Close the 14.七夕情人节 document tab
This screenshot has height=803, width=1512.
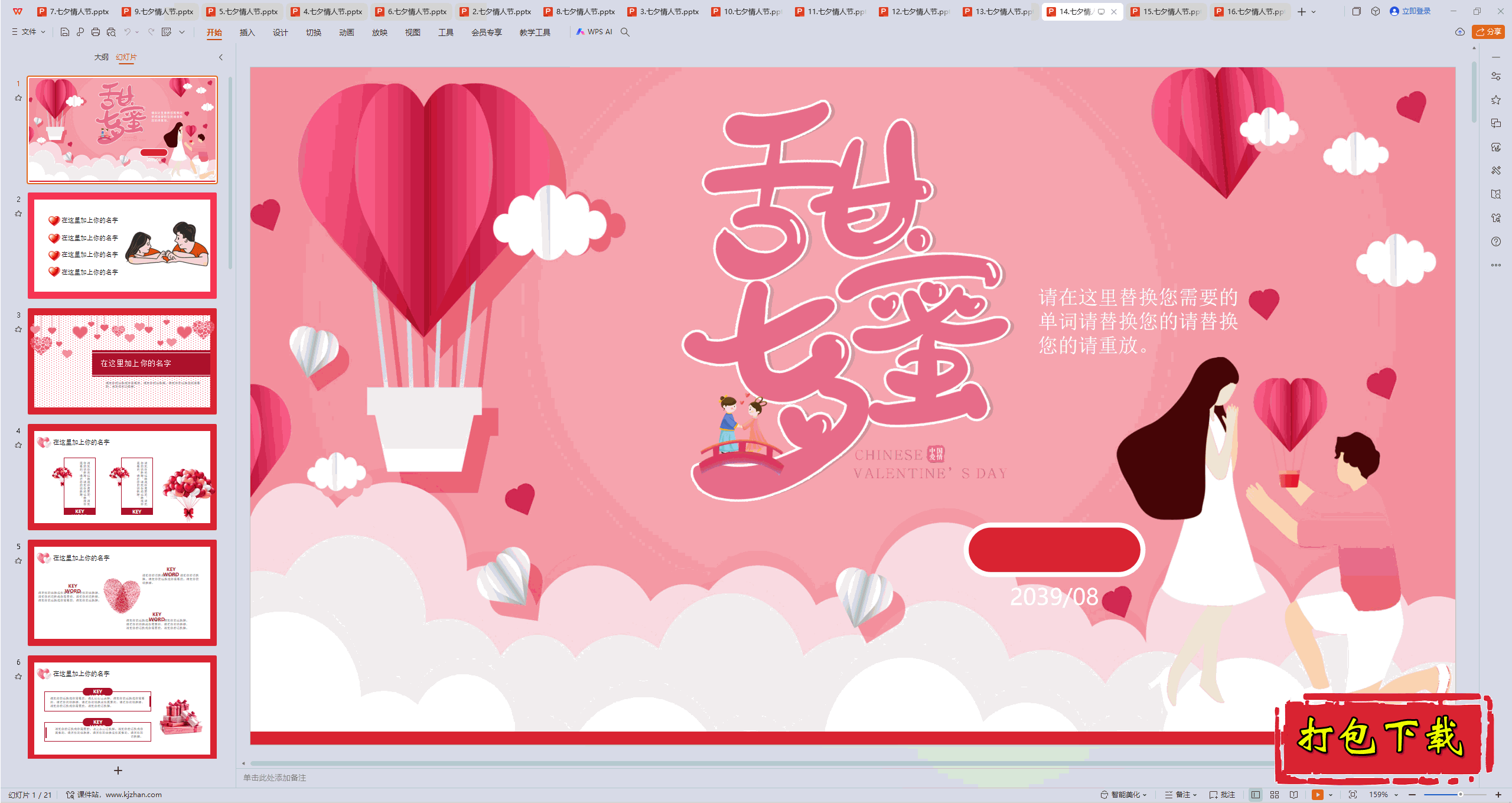(1114, 11)
